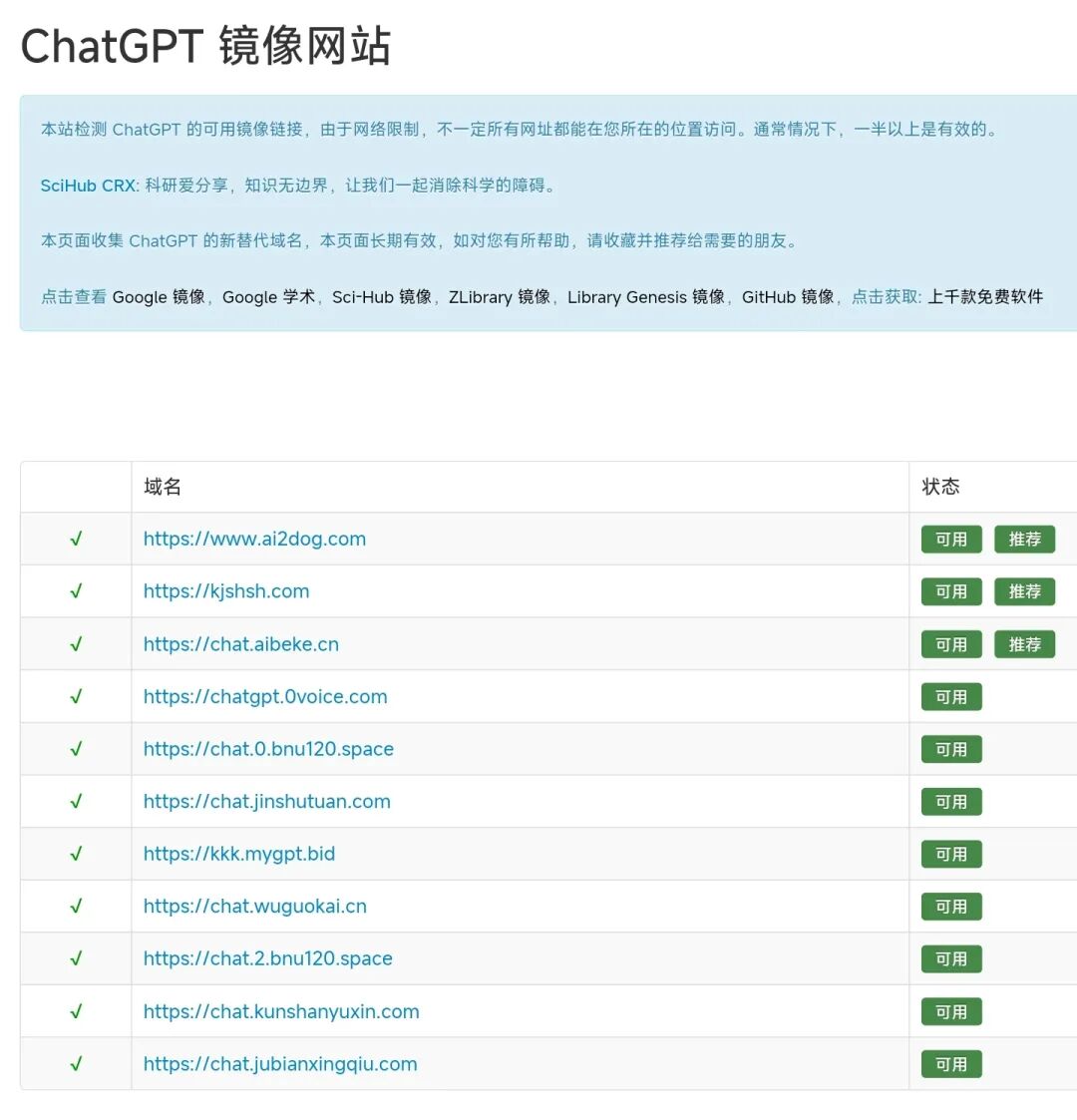Click the 可用 badge for chat.jubianxingqiu.com
Image resolution: width=1077 pixels, height=1120 pixels.
coord(951,1064)
